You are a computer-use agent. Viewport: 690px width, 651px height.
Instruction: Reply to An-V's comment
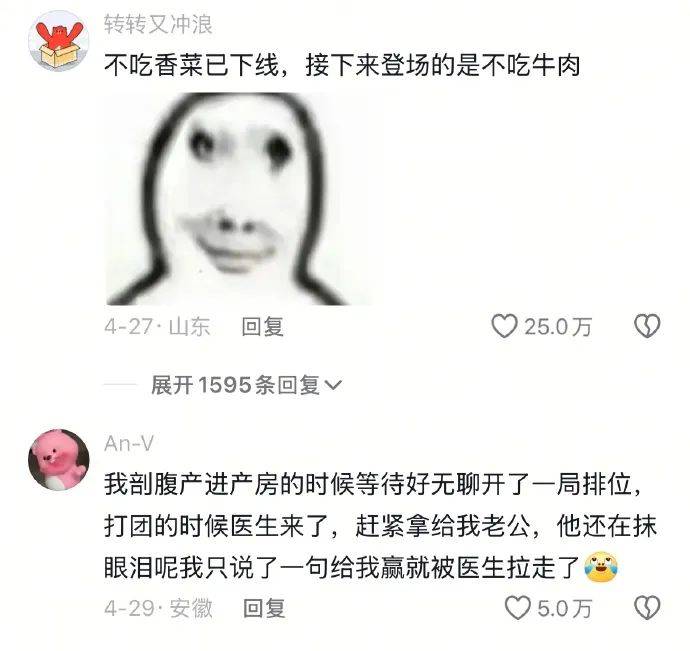point(264,608)
